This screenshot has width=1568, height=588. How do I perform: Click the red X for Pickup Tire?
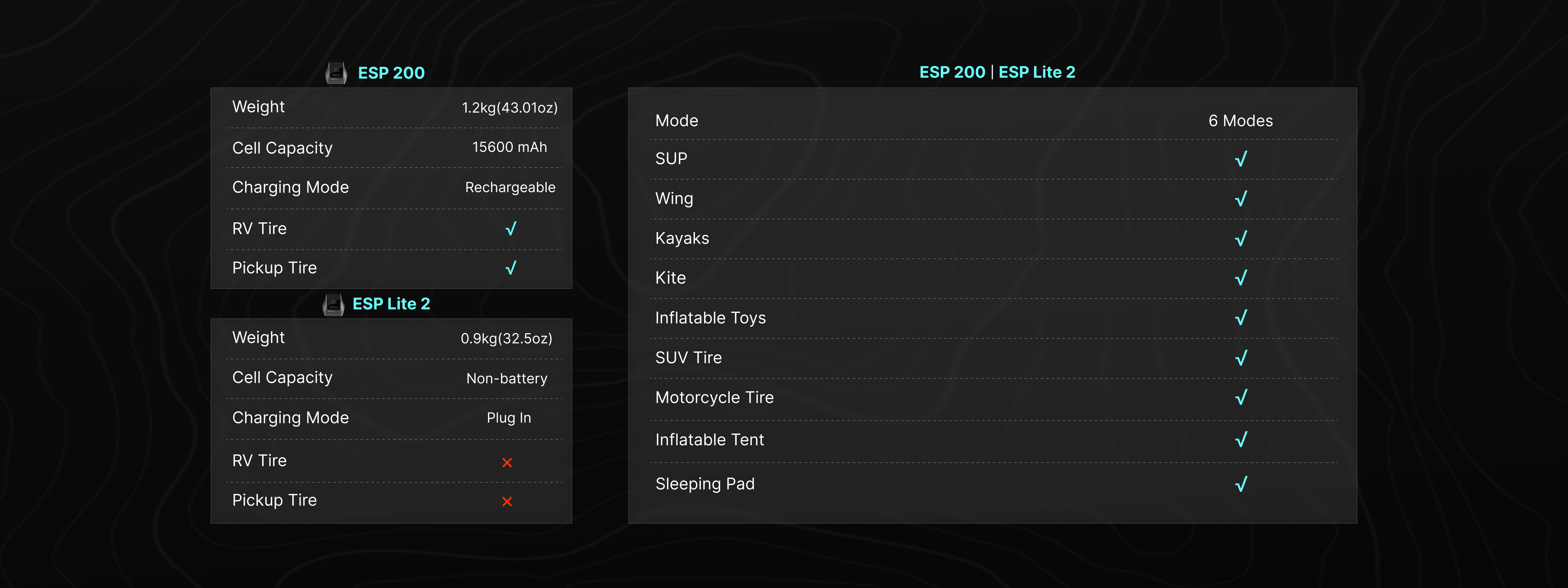(x=507, y=502)
